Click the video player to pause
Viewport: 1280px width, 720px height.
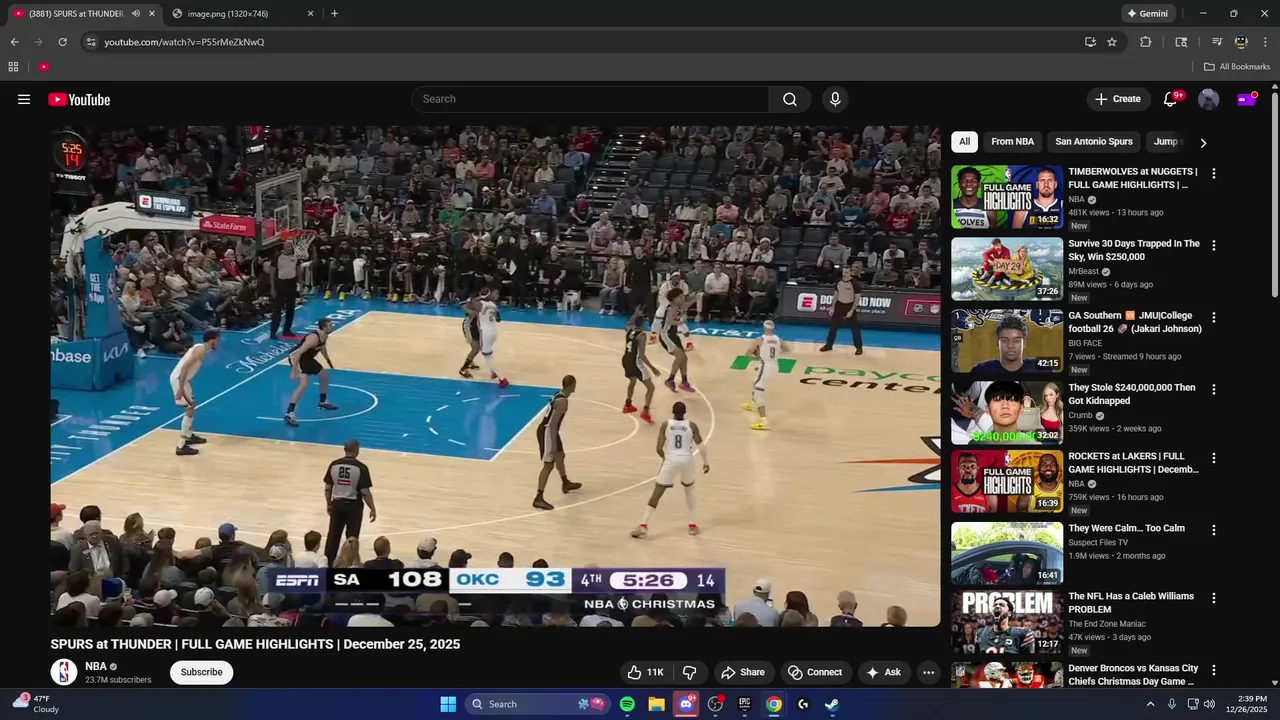pos(495,376)
